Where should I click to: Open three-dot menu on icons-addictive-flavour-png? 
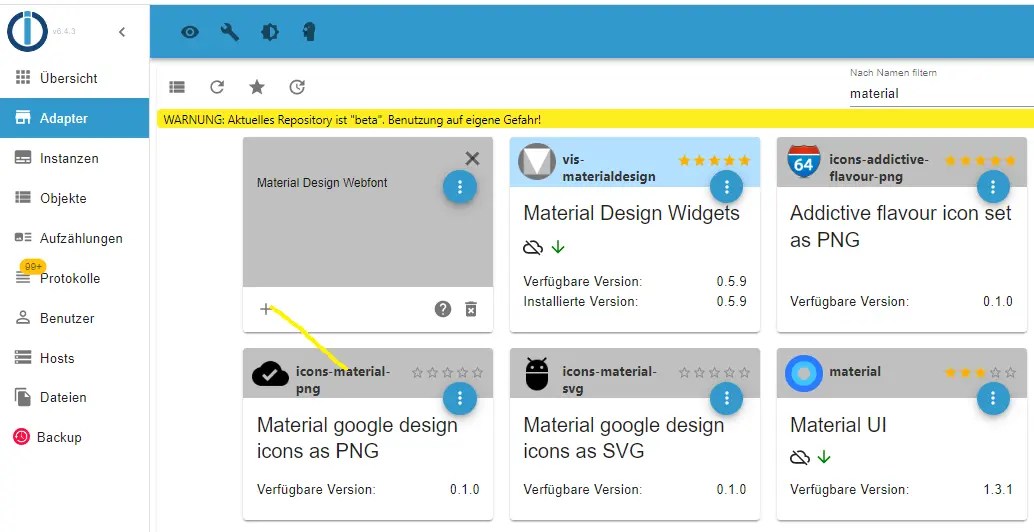[x=993, y=187]
